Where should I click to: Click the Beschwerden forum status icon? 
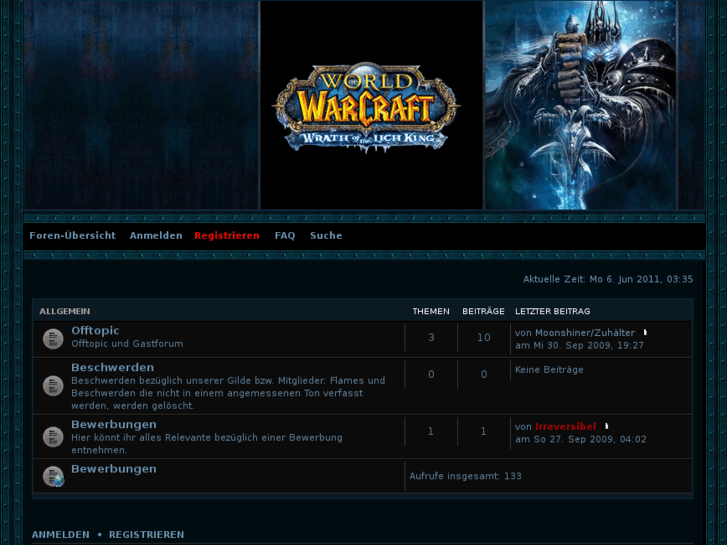tap(53, 386)
